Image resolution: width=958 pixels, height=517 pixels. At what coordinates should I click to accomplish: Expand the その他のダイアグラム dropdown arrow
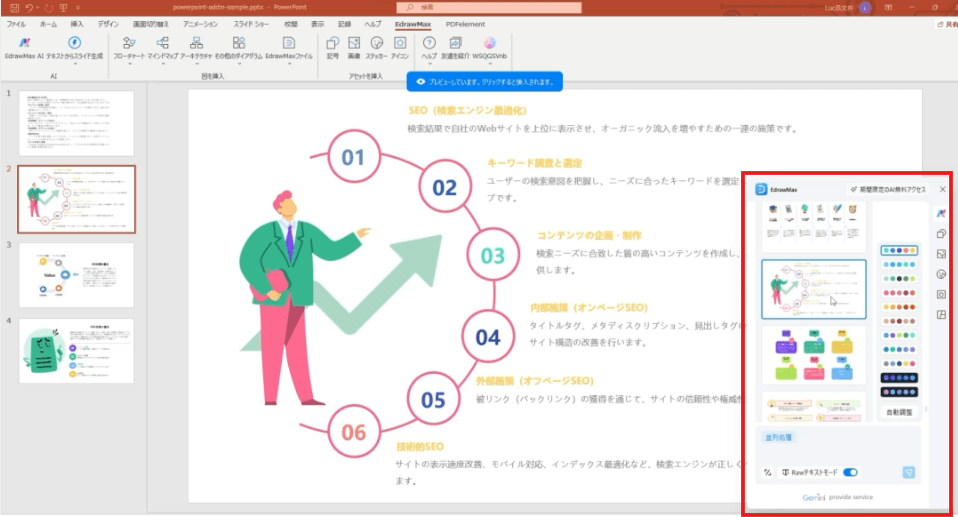pyautogui.click(x=239, y=64)
